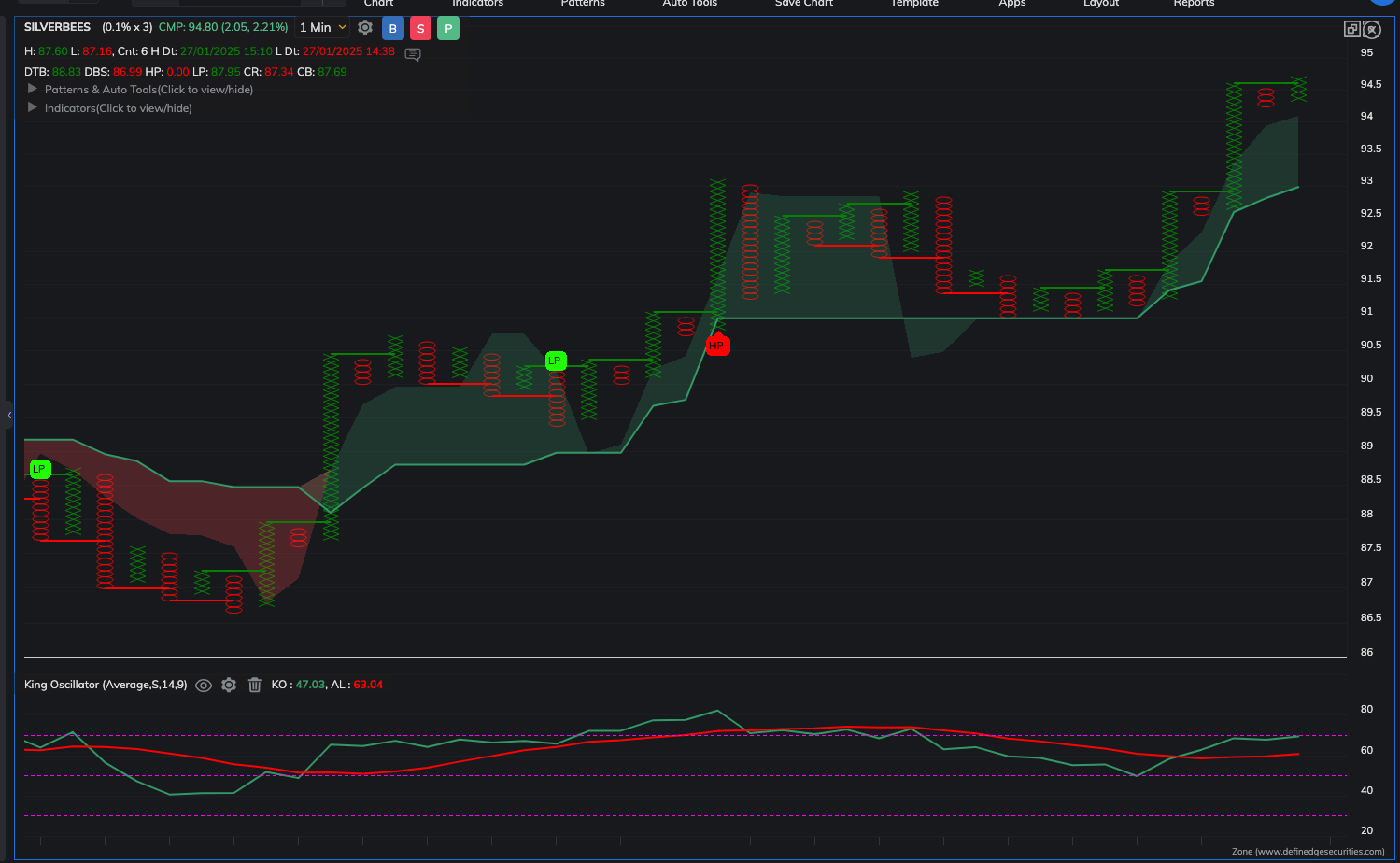Open chart settings gear beside 1 Min

[x=365, y=28]
